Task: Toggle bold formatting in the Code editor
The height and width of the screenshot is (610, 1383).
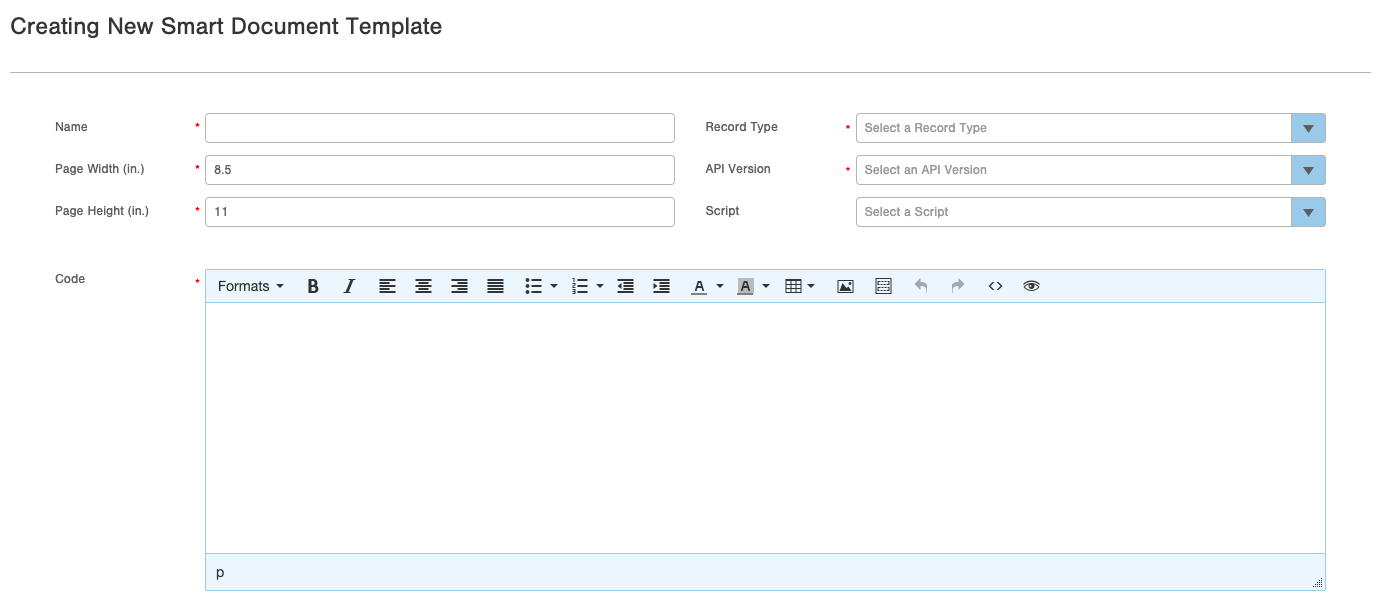Action: point(313,286)
